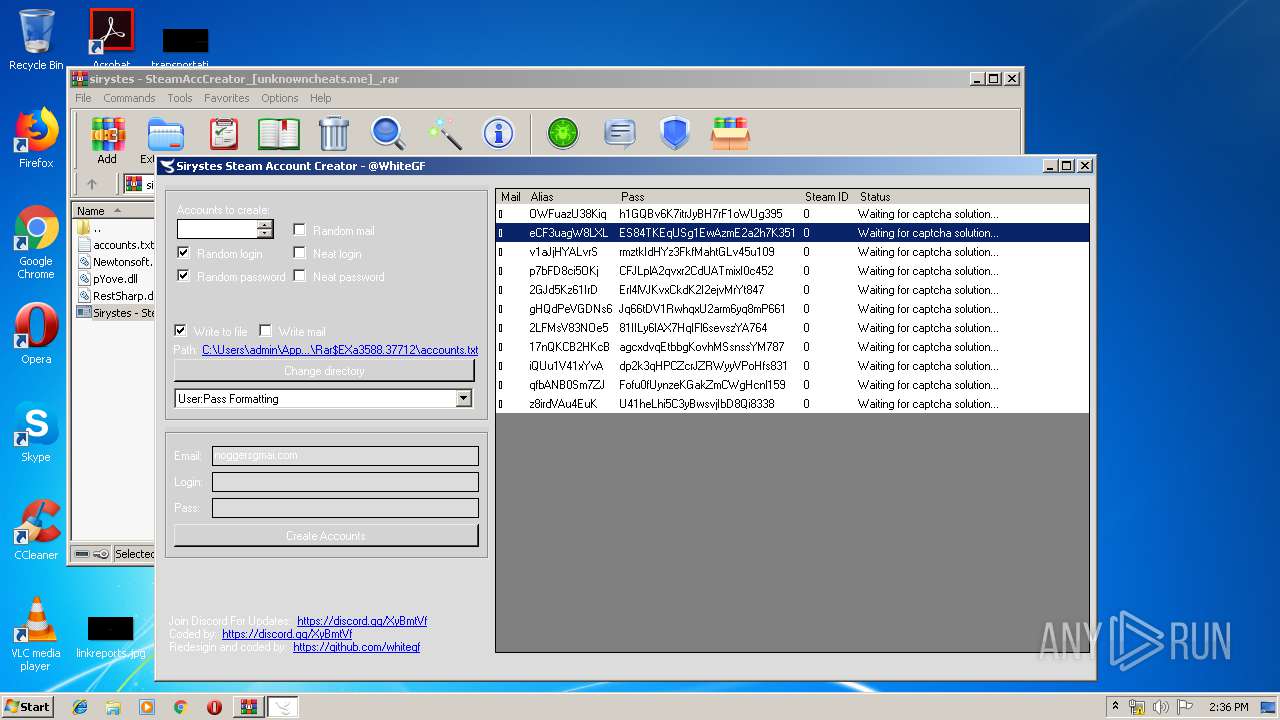The height and width of the screenshot is (720, 1280).
Task: Select accounts.txt in the WinRAR file list
Action: point(115,245)
